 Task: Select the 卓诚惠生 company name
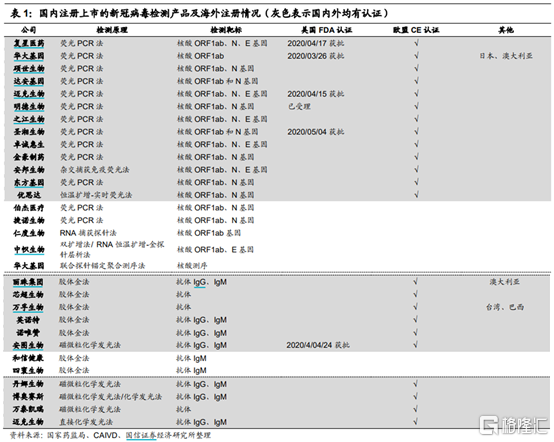point(29,145)
